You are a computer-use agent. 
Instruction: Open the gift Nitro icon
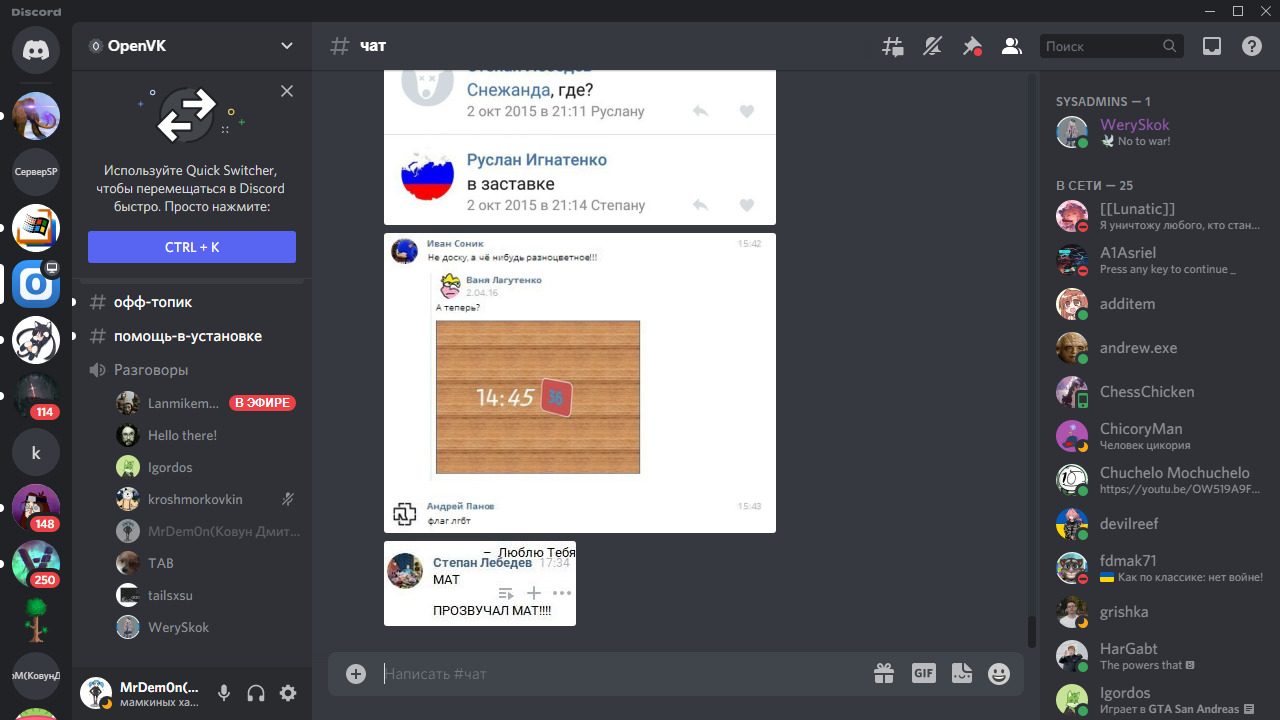click(x=884, y=674)
